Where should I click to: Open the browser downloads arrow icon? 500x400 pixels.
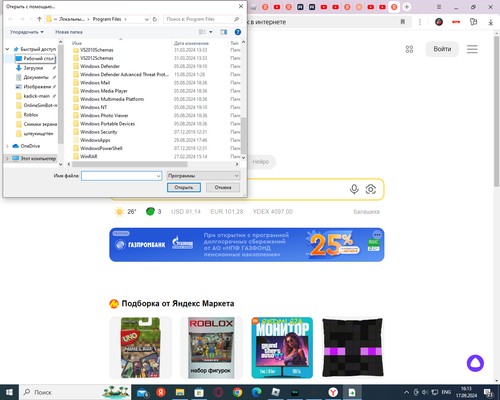491,22
